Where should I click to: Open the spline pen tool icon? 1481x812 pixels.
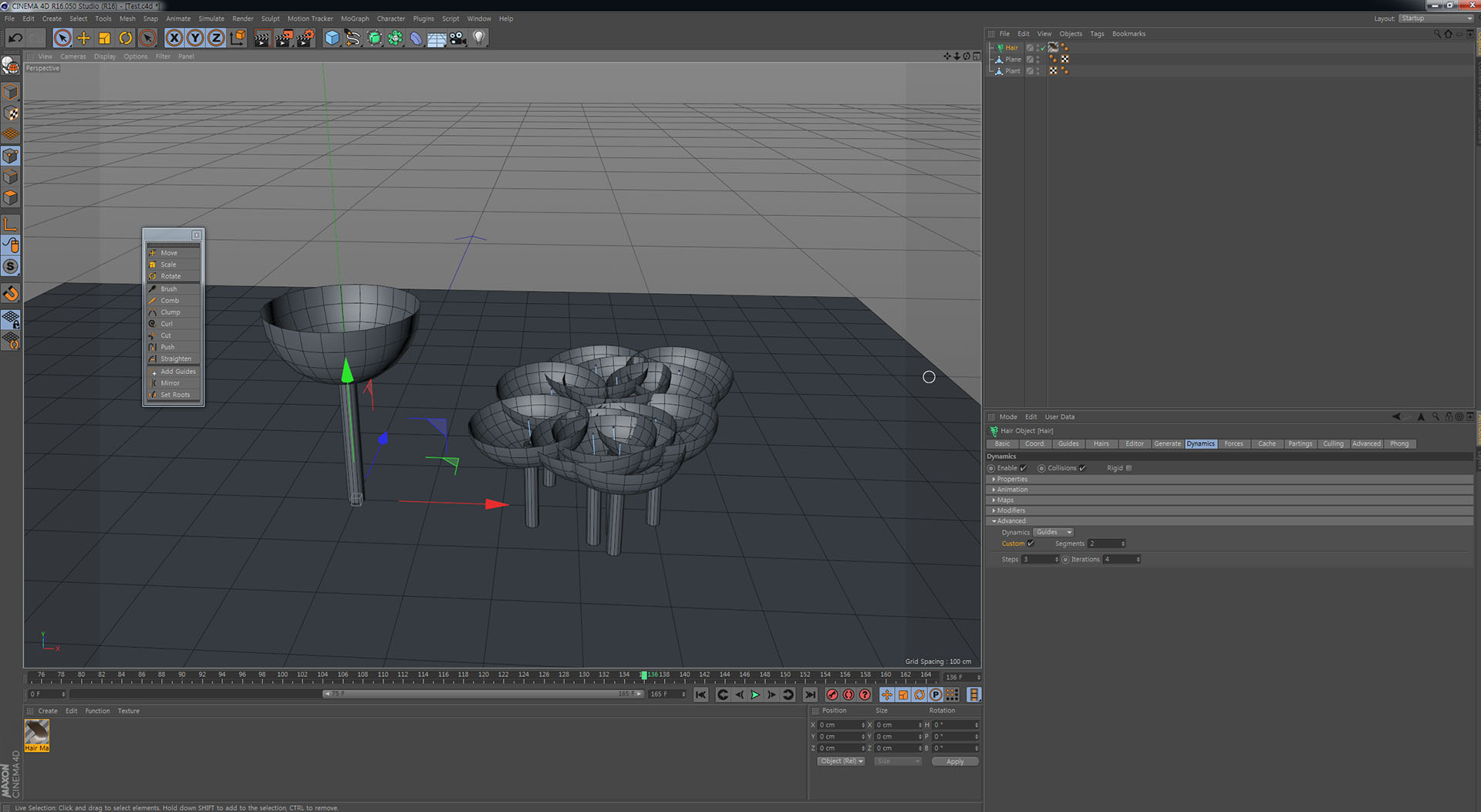pos(353,38)
